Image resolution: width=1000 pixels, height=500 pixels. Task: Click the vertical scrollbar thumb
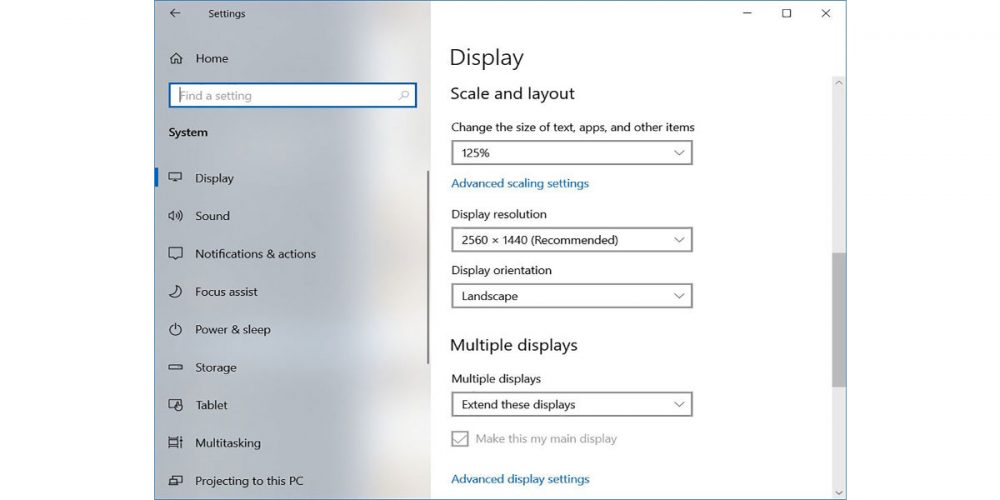coord(838,319)
